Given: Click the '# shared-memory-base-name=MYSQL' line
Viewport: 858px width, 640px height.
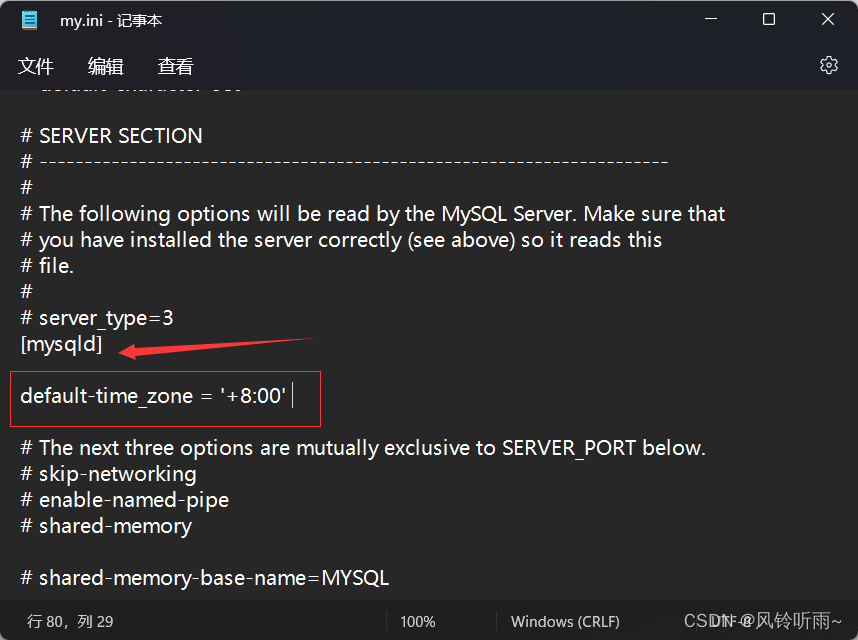Looking at the screenshot, I should click(204, 578).
